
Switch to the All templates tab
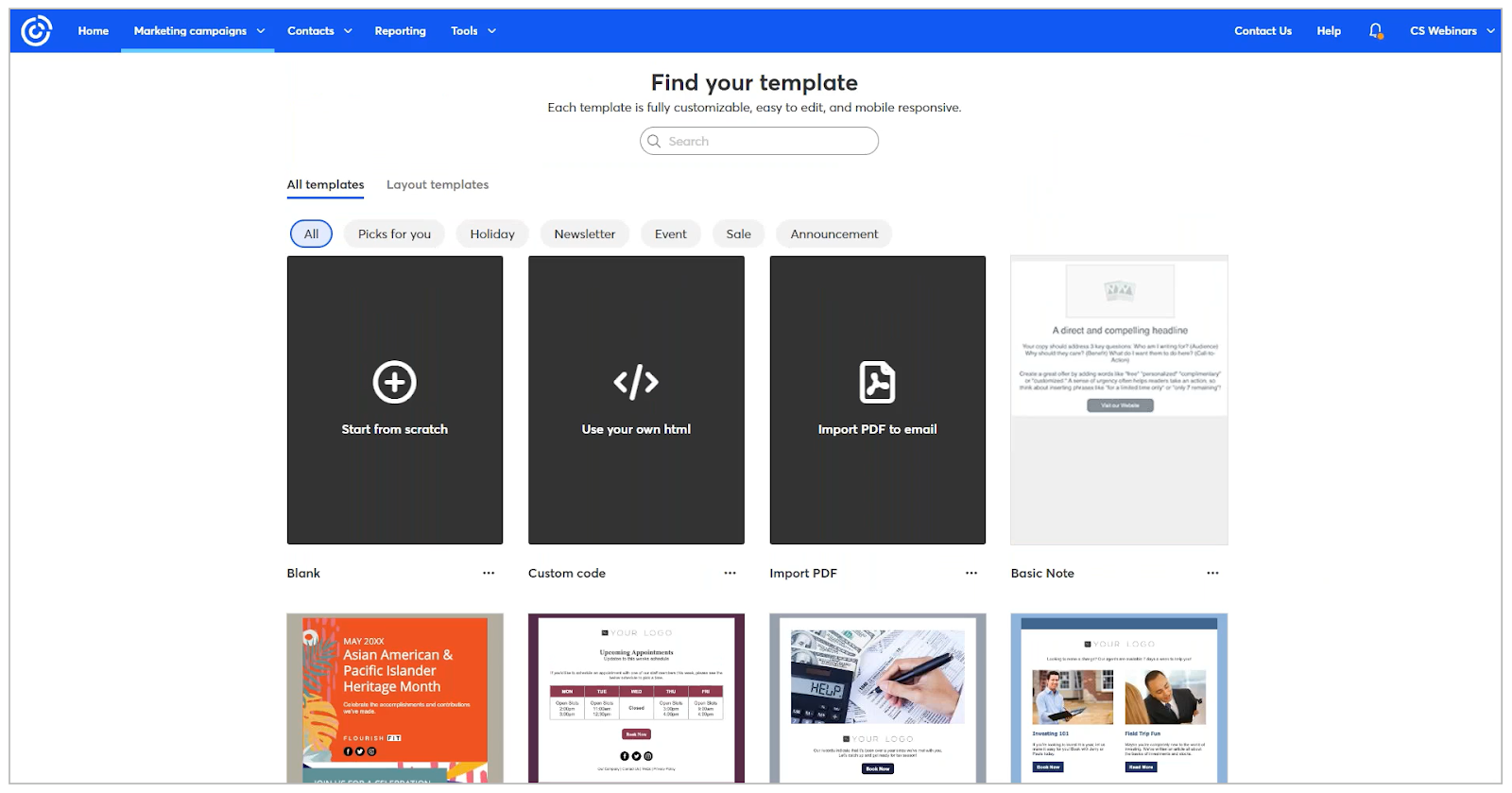(x=325, y=184)
